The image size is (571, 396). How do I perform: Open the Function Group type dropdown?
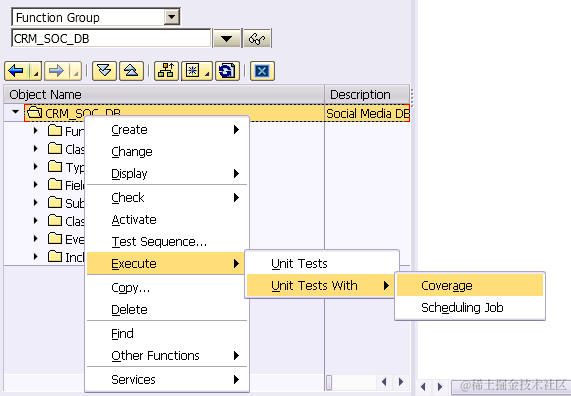pos(172,17)
